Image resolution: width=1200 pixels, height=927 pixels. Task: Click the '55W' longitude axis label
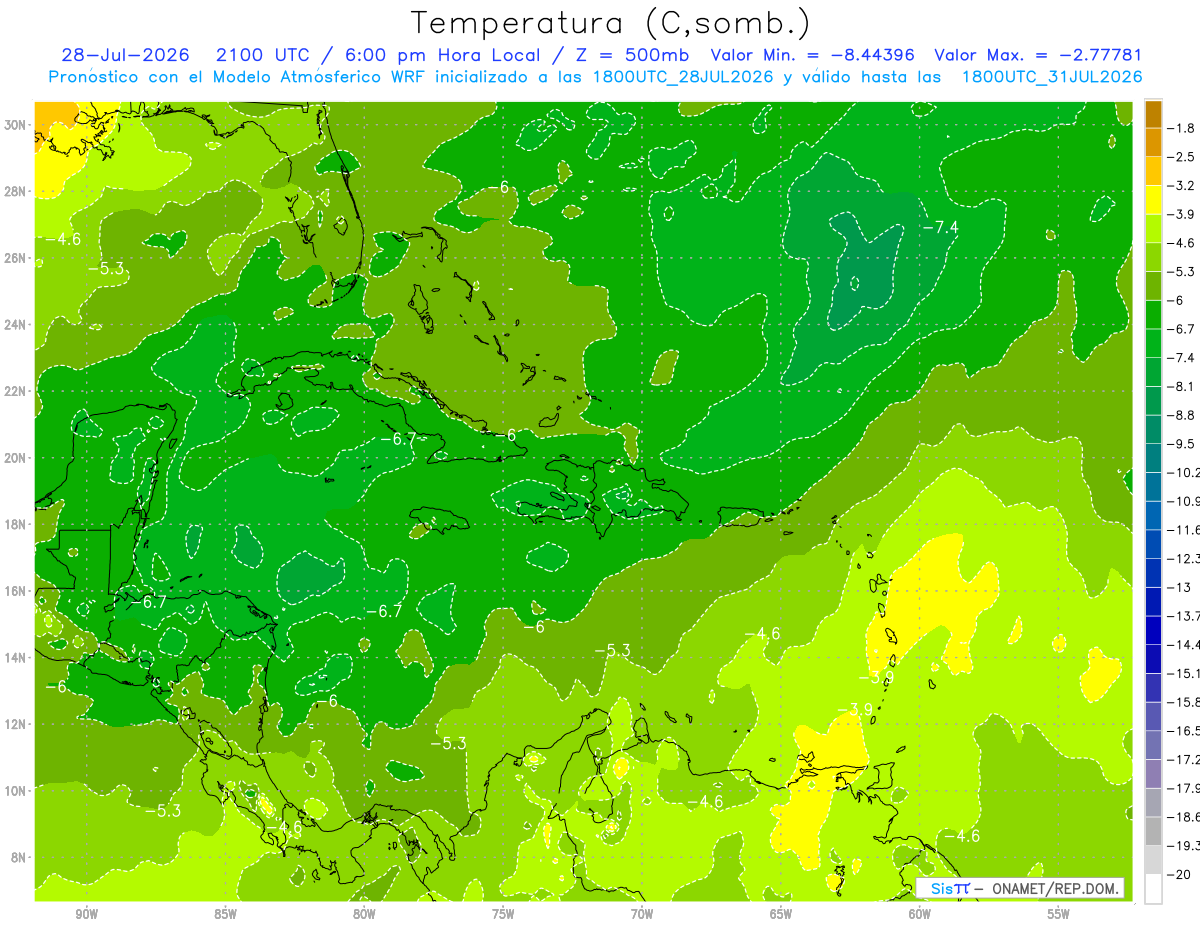coord(1059,914)
